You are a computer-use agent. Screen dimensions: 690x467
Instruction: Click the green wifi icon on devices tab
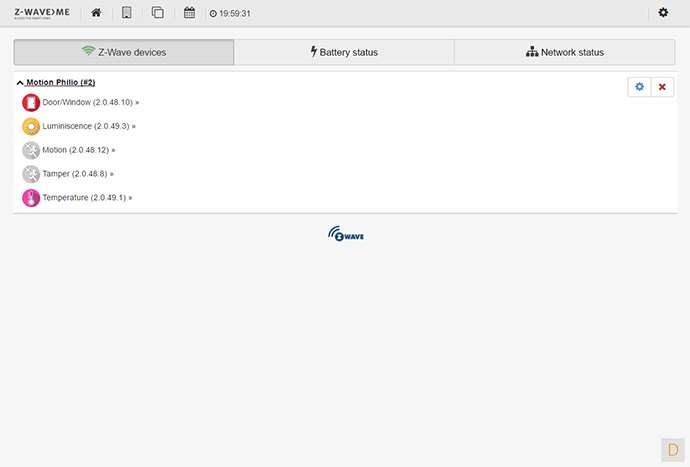click(x=88, y=50)
